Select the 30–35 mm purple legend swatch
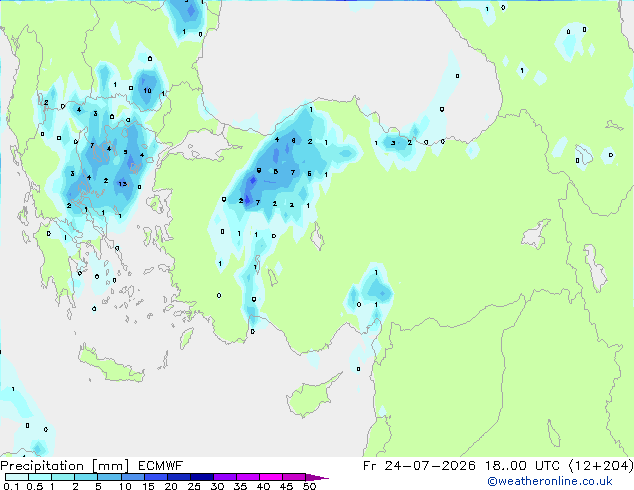Screen dimensions: 634x490 [224, 477]
